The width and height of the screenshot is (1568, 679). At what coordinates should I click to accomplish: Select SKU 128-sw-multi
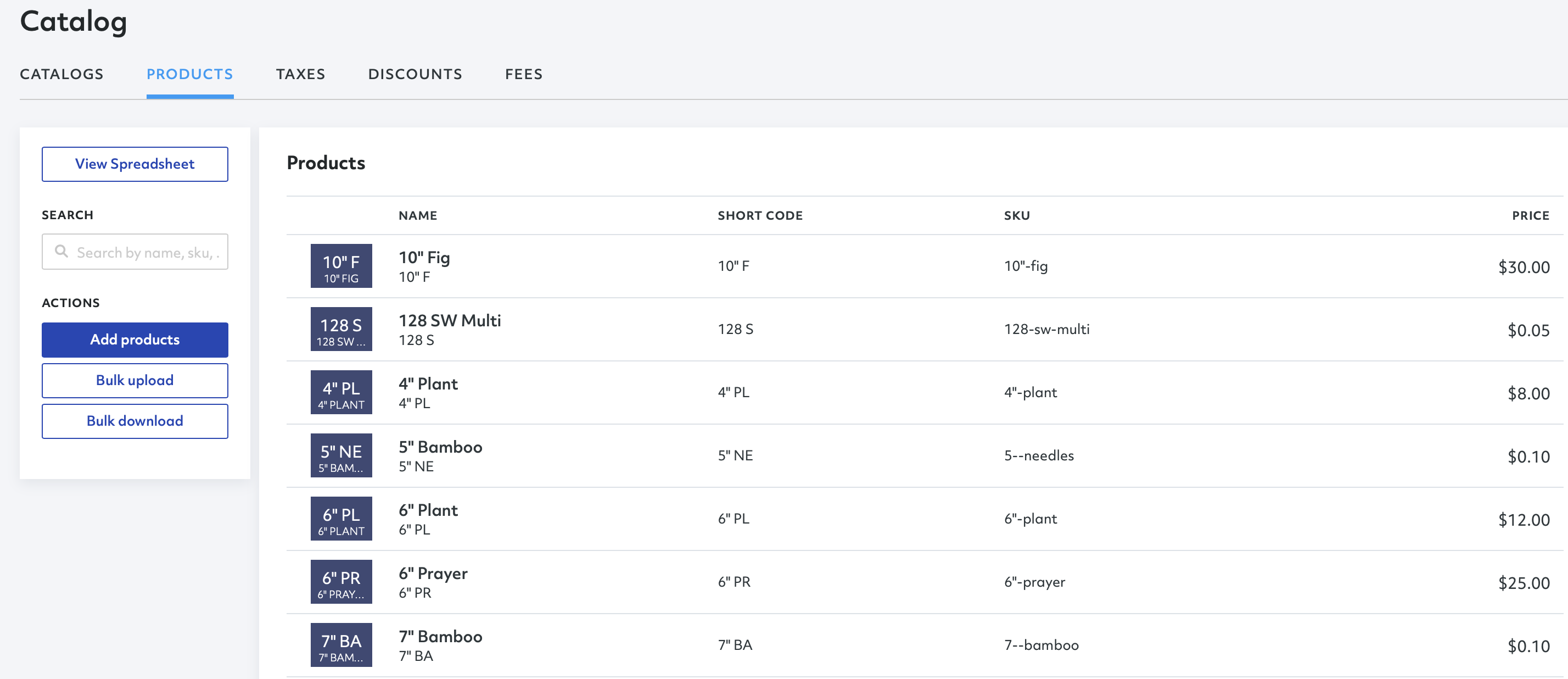[1047, 330]
